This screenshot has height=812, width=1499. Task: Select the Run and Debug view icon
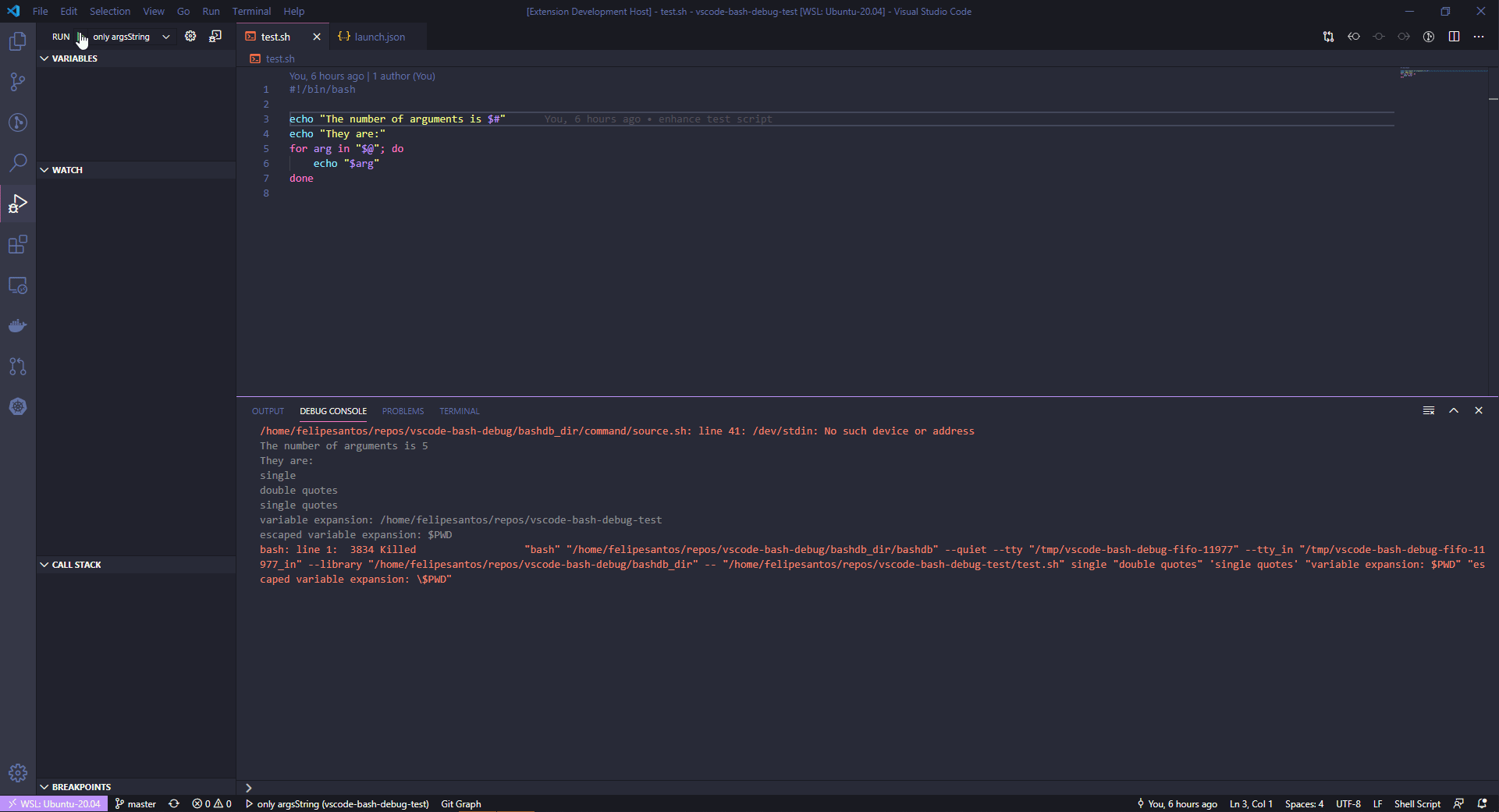tap(17, 204)
